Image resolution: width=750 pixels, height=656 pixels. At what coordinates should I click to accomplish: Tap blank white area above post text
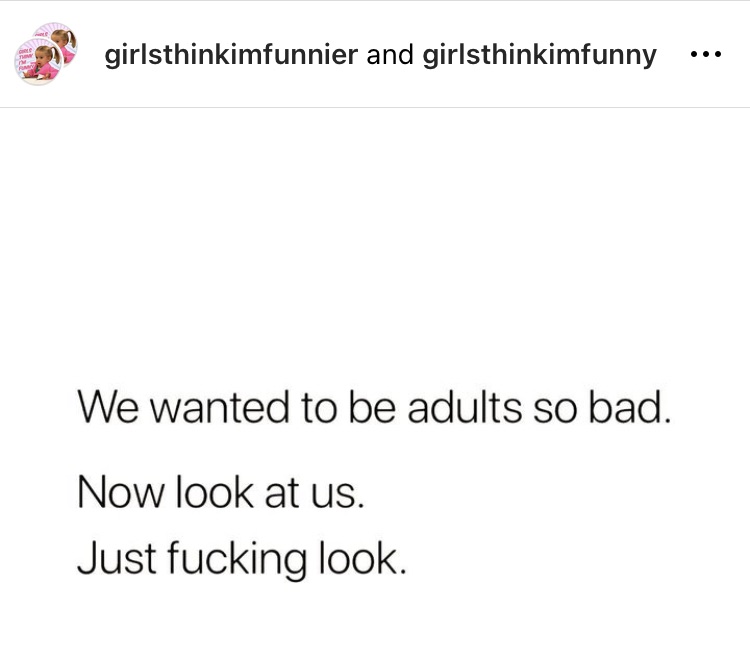375,239
